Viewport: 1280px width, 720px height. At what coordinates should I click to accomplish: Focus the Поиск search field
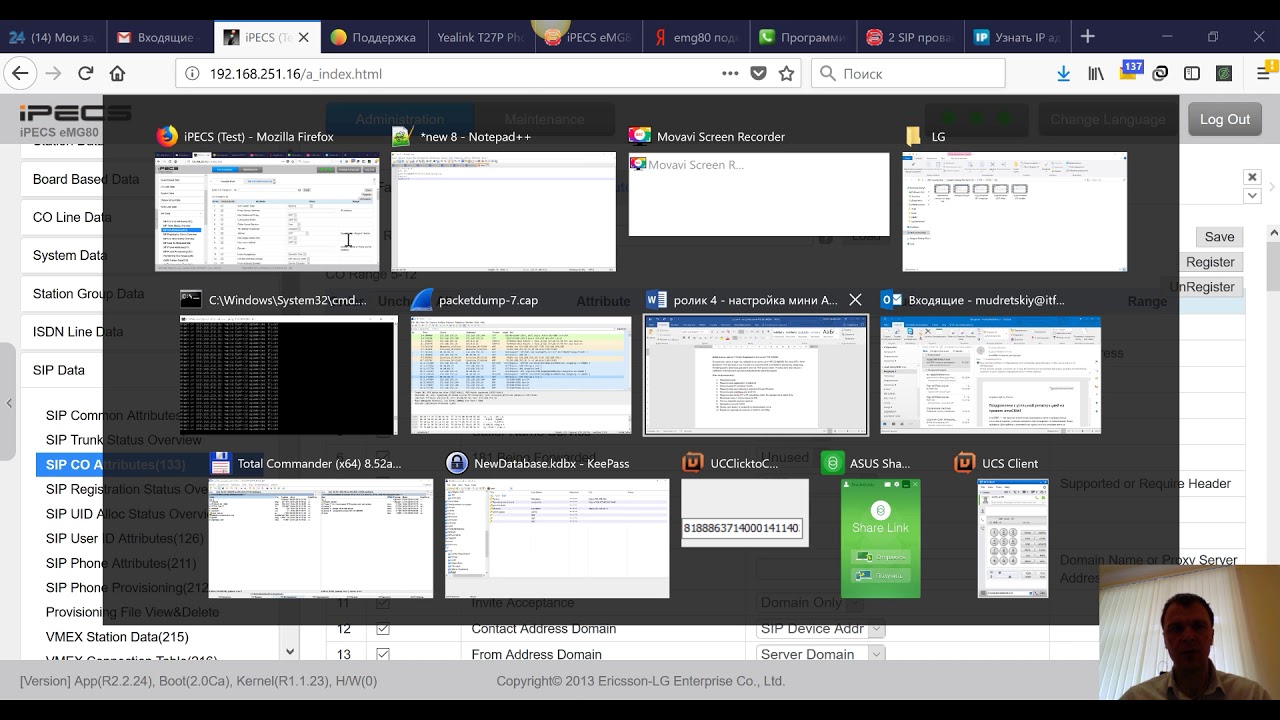pyautogui.click(x=908, y=73)
